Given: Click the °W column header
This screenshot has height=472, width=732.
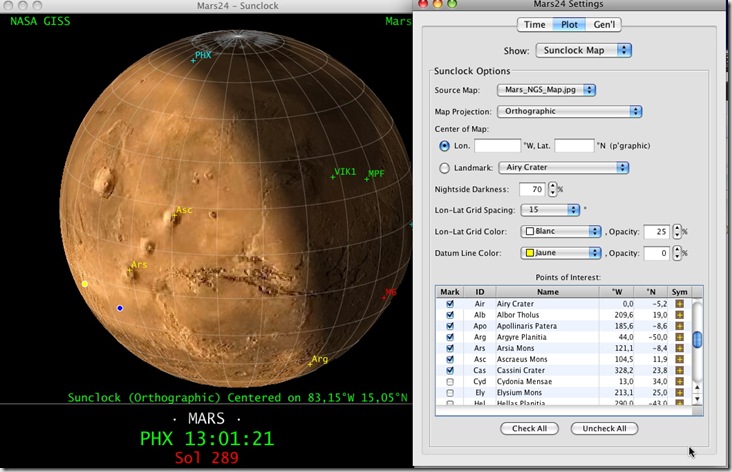Looking at the screenshot, I should coord(617,292).
